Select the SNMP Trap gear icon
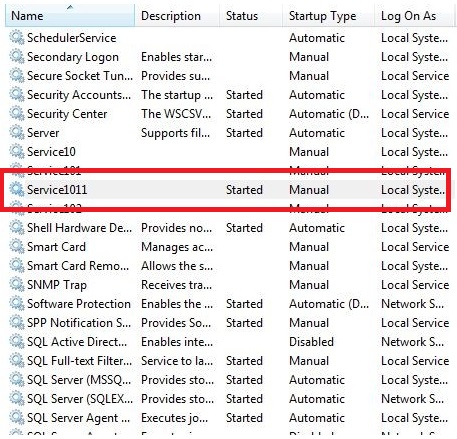The height and width of the screenshot is (439, 457). click(x=16, y=284)
